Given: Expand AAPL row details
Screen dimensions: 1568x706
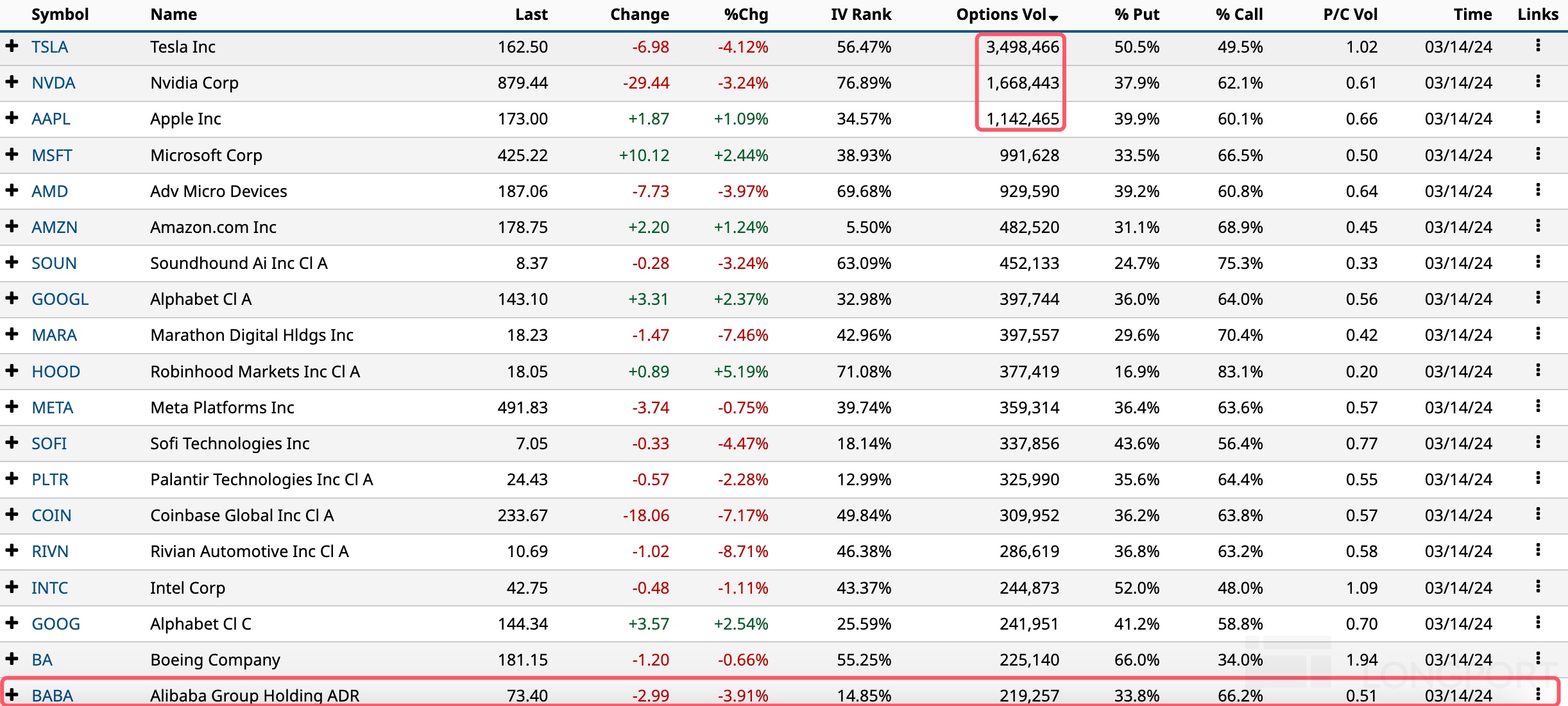Looking at the screenshot, I should coord(12,118).
